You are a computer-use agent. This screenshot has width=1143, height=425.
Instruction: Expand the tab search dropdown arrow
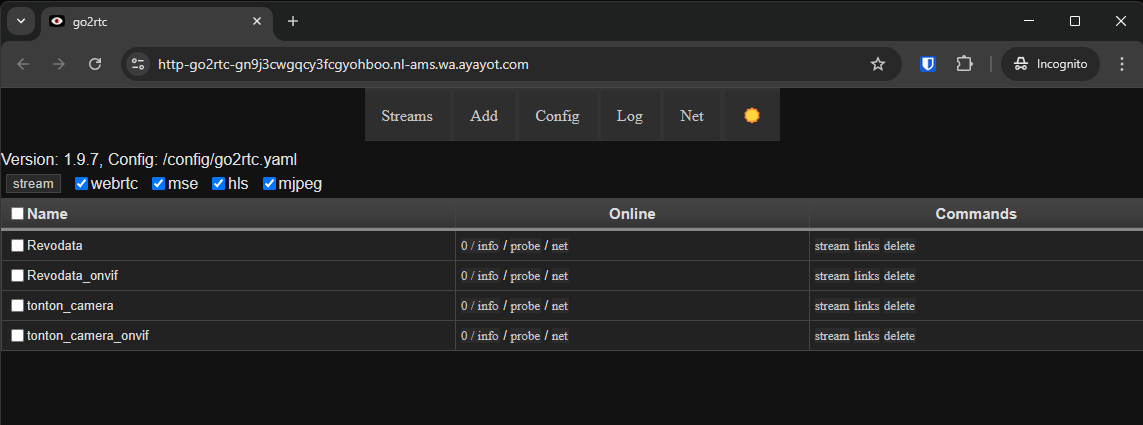point(20,21)
